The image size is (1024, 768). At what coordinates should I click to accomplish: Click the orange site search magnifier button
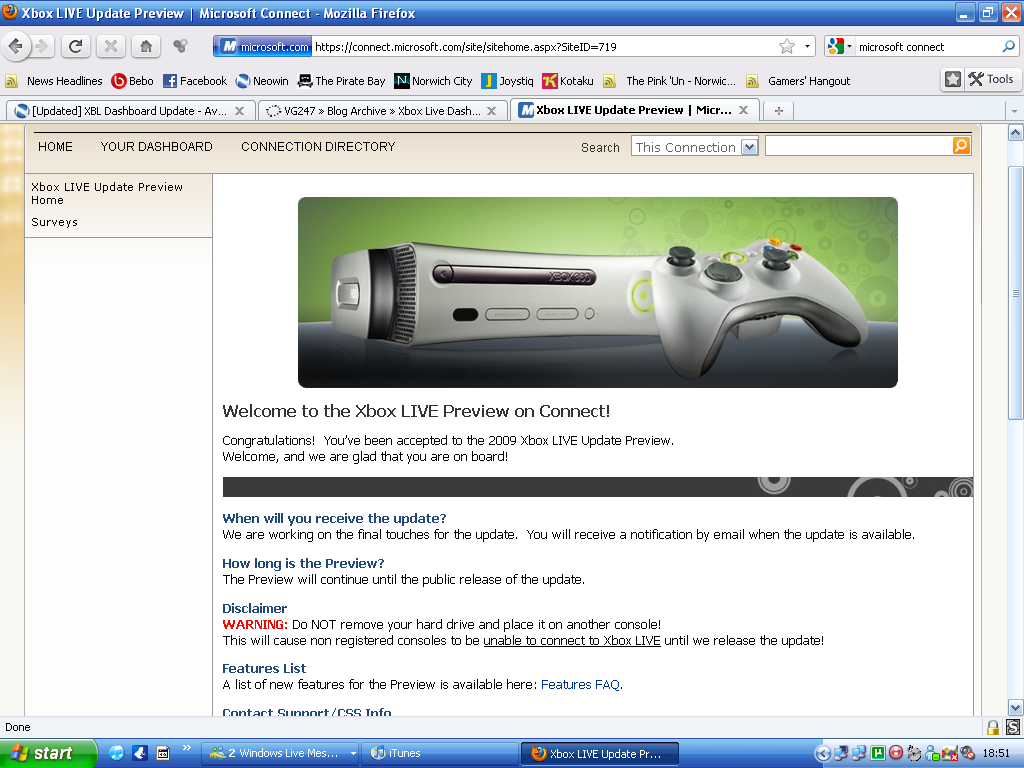pyautogui.click(x=961, y=146)
